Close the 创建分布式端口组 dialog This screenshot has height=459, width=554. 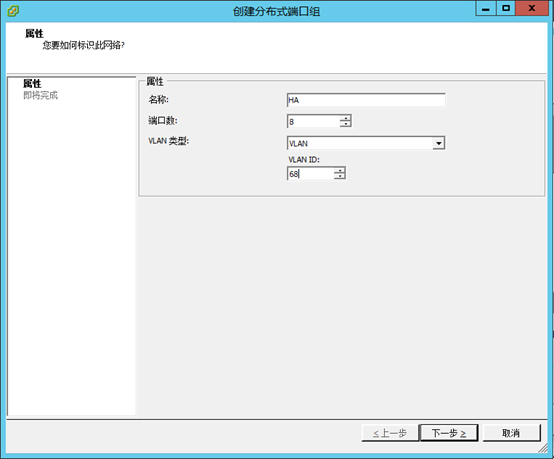(x=532, y=8)
